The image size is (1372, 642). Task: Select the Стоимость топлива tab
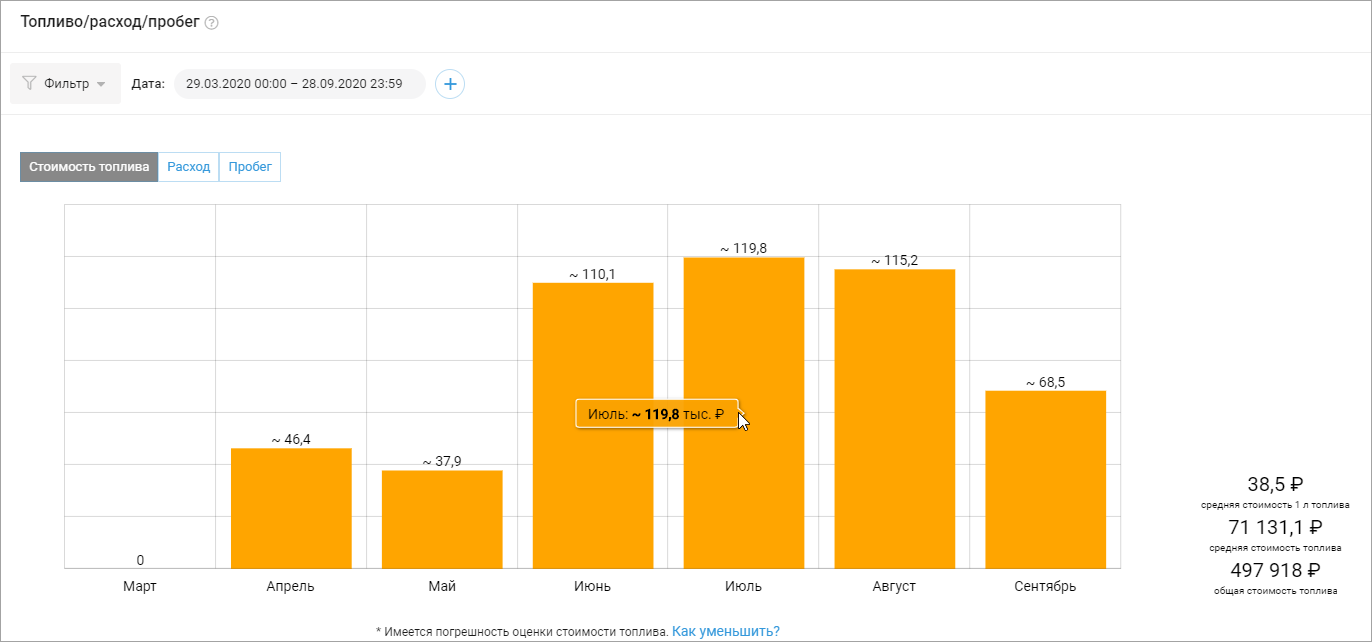89,167
